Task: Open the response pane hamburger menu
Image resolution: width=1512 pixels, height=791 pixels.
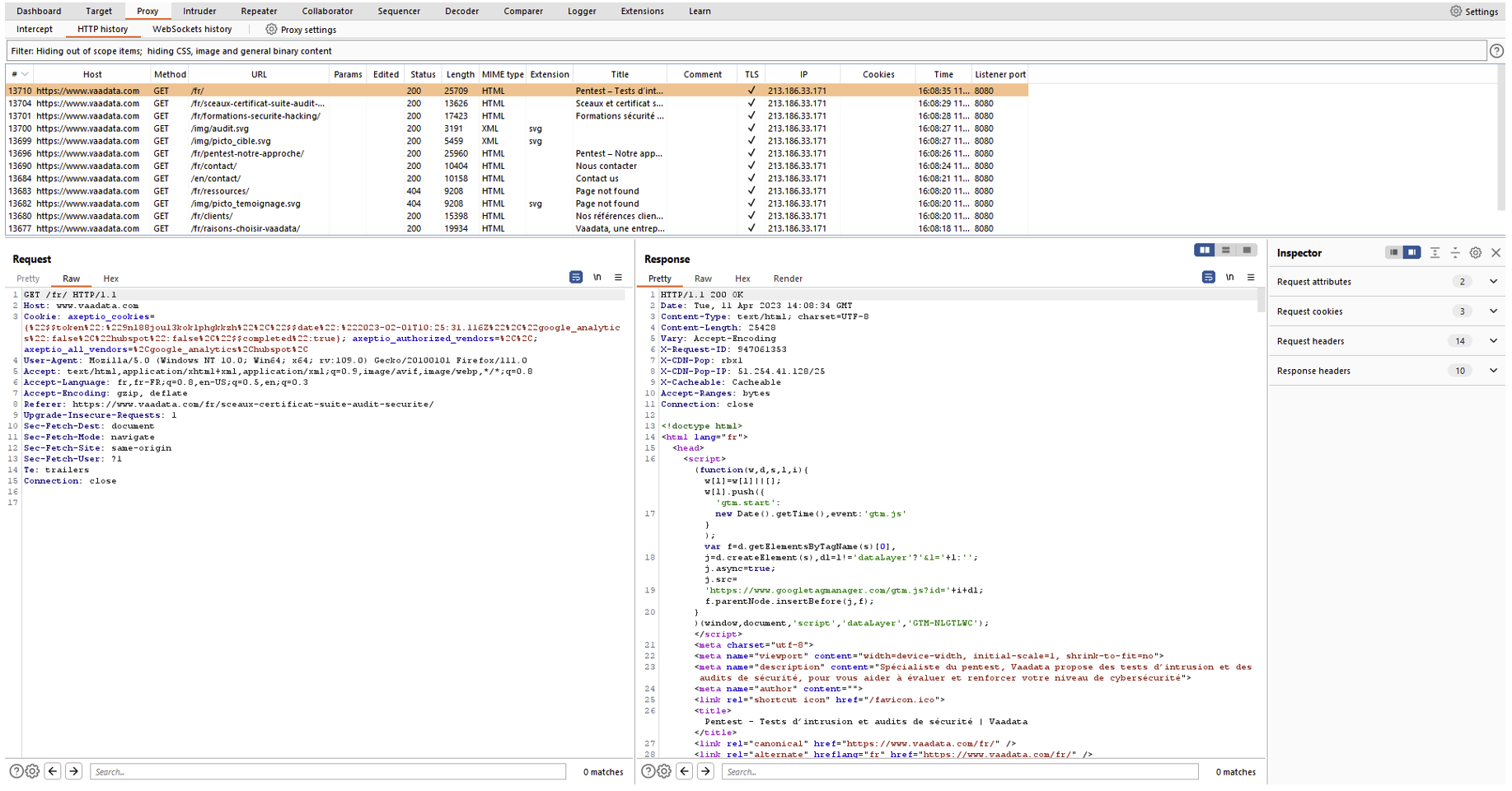Action: click(x=1251, y=278)
